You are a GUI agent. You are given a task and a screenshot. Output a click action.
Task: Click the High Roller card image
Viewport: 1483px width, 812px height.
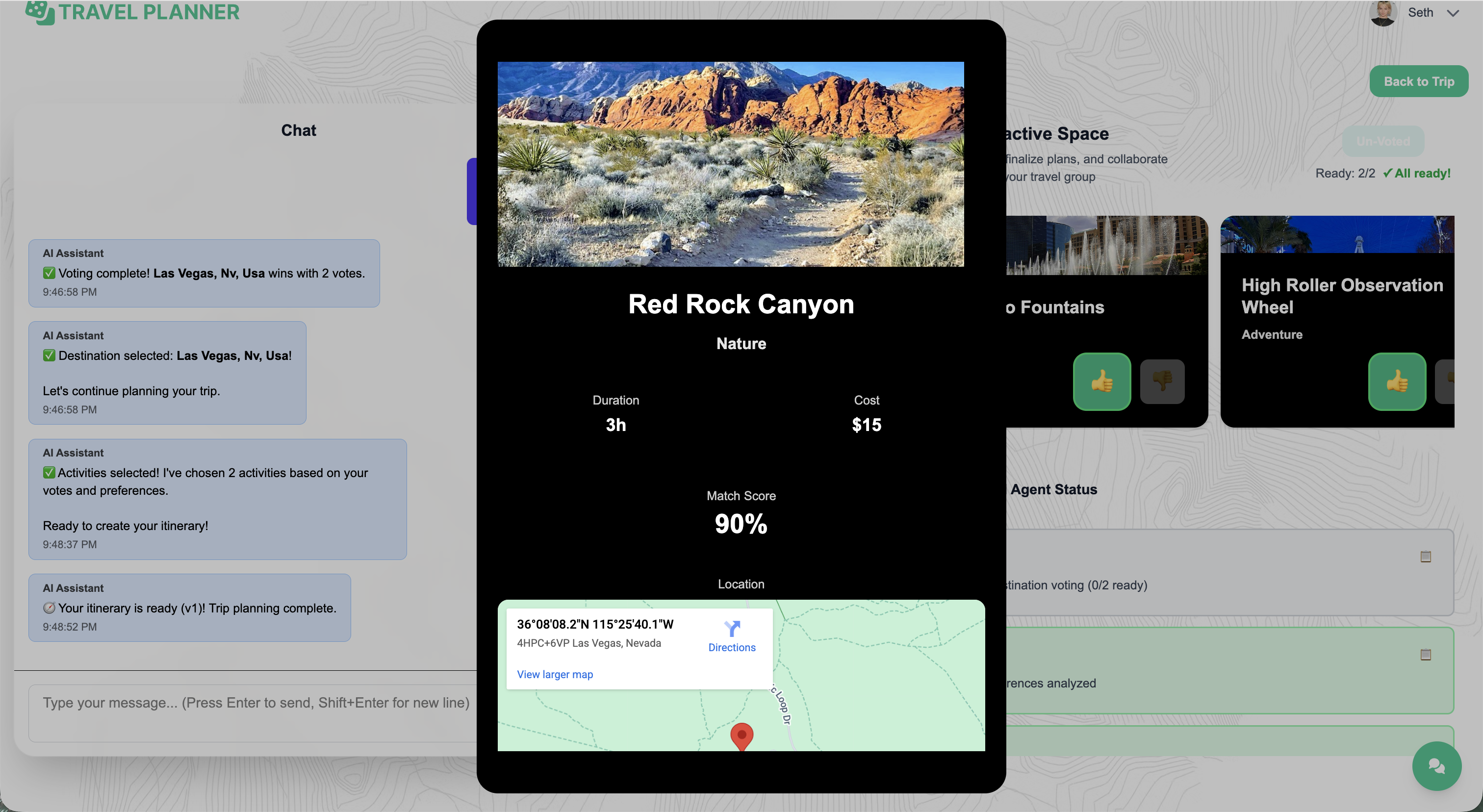point(1337,234)
